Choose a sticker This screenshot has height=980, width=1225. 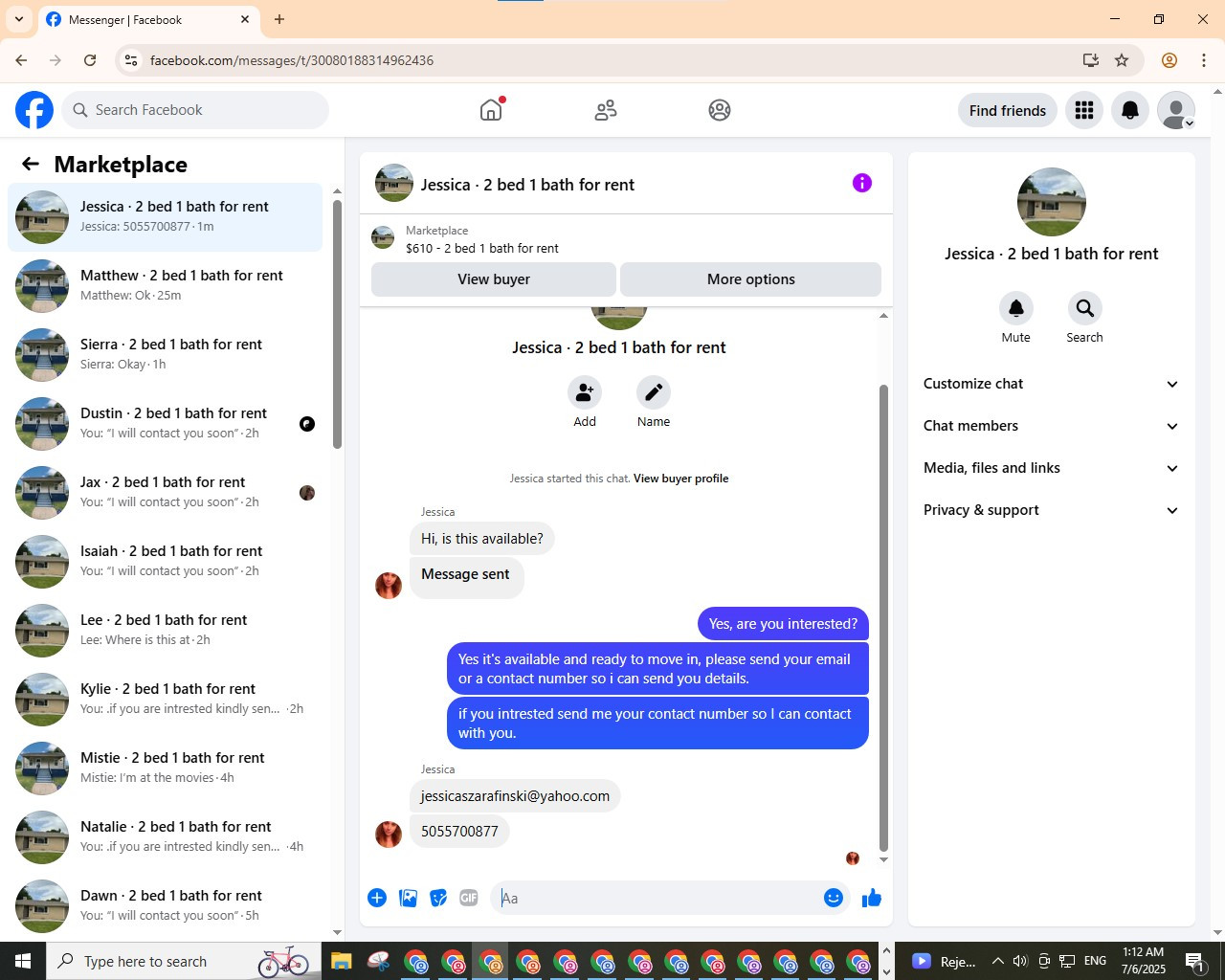(438, 898)
